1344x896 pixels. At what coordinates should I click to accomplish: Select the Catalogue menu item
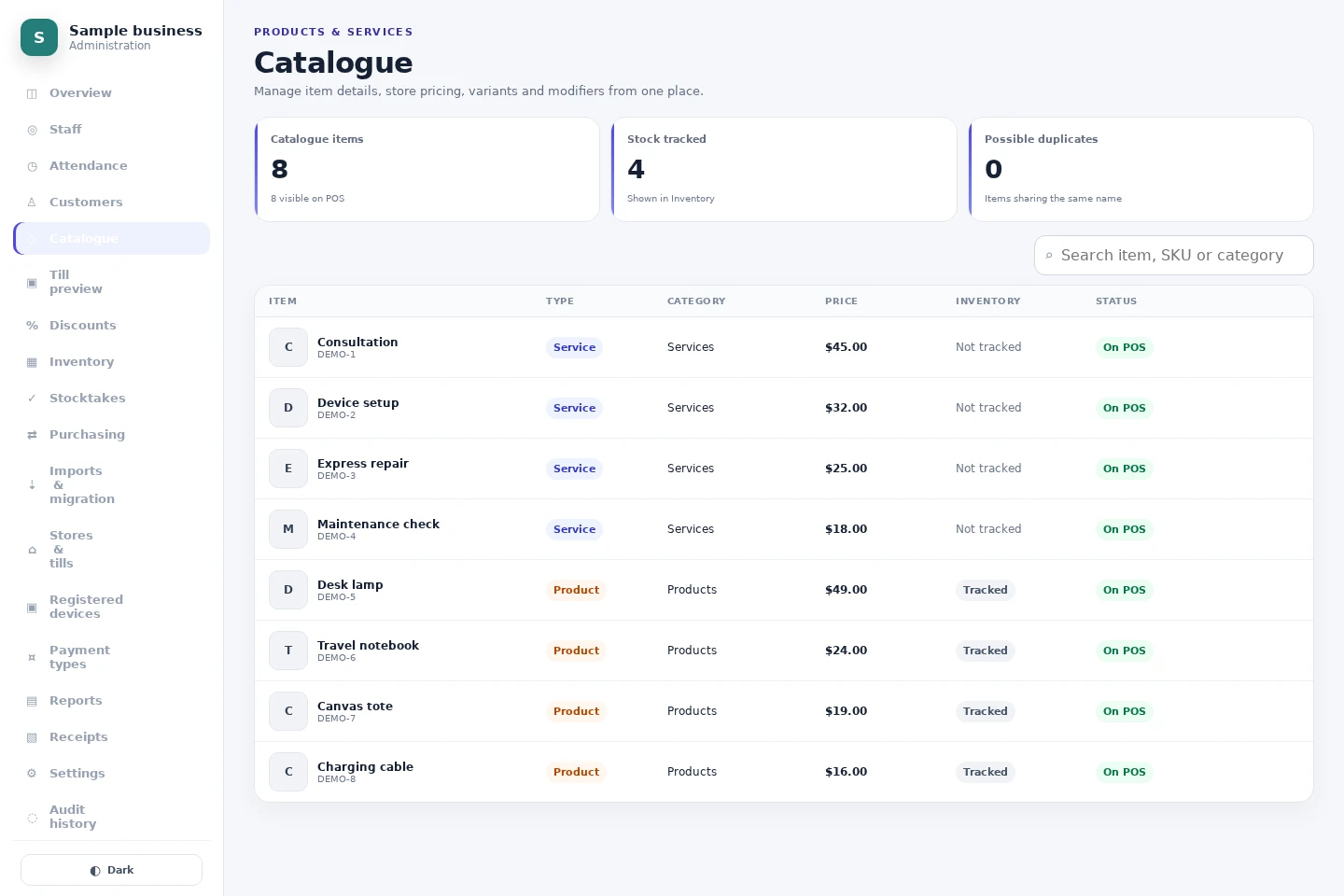[111, 239]
